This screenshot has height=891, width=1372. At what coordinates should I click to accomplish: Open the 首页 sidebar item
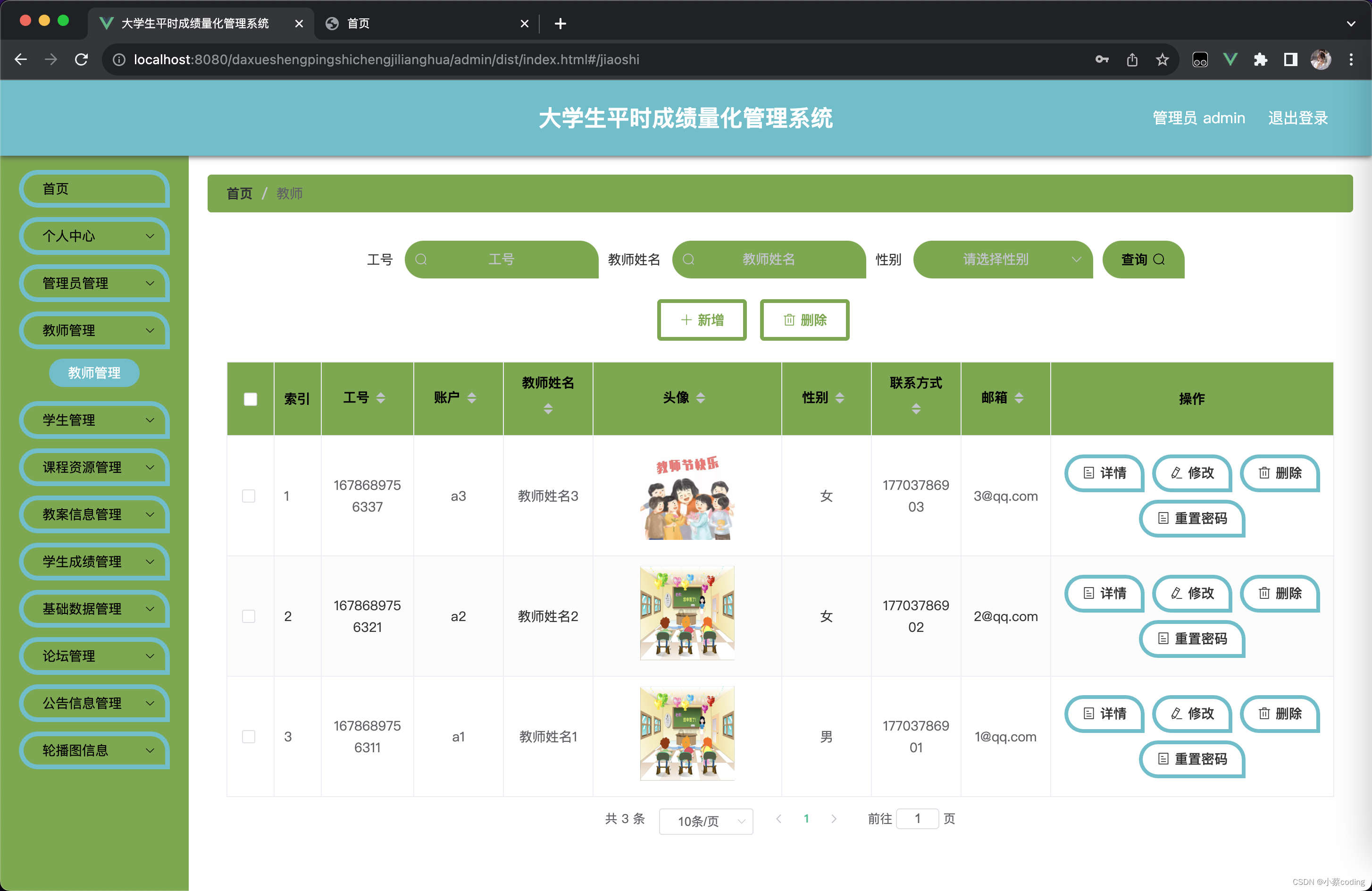(95, 189)
